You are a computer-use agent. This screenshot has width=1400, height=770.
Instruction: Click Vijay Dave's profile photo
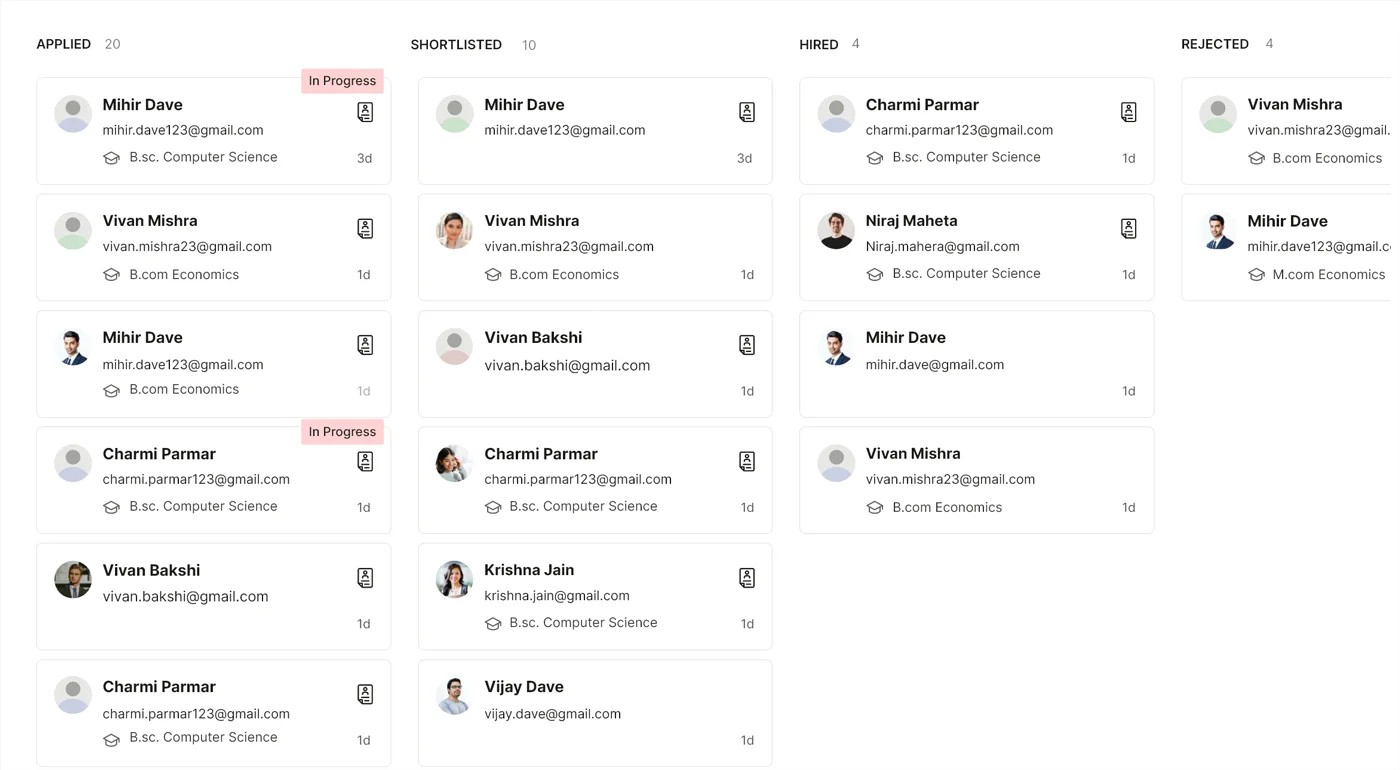pyautogui.click(x=454, y=696)
